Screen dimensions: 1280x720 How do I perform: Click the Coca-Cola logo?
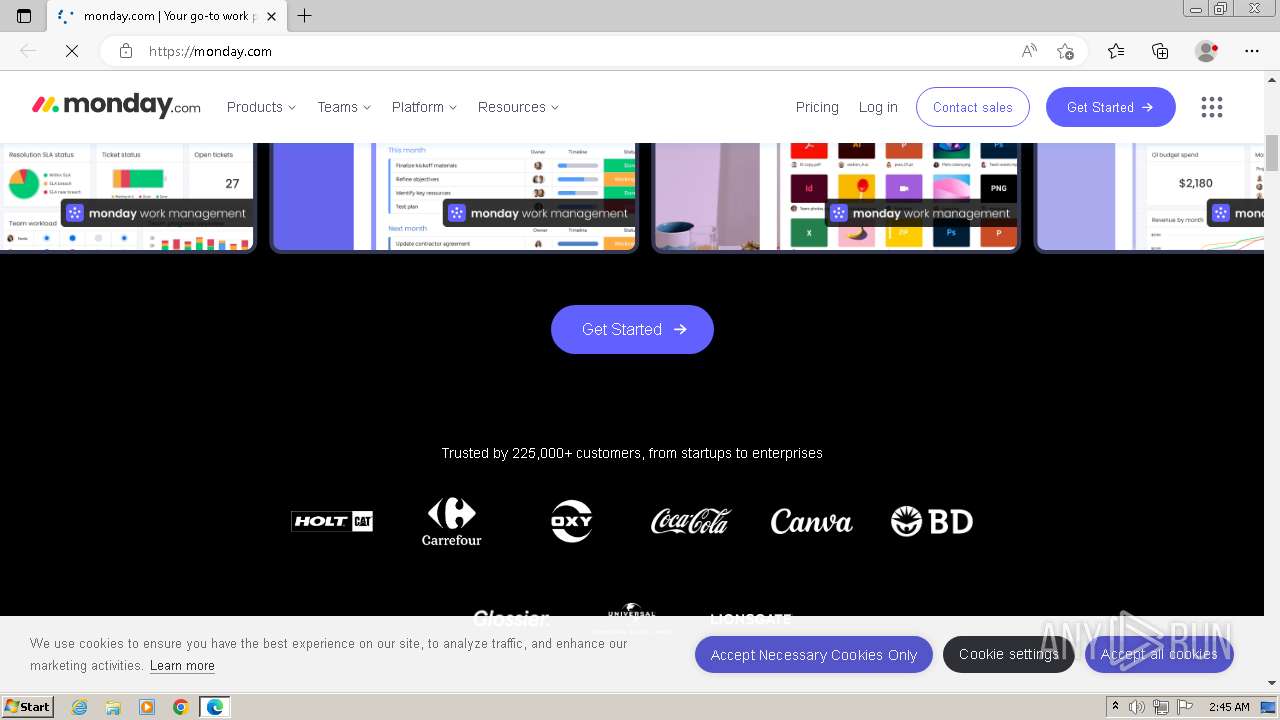pos(691,521)
